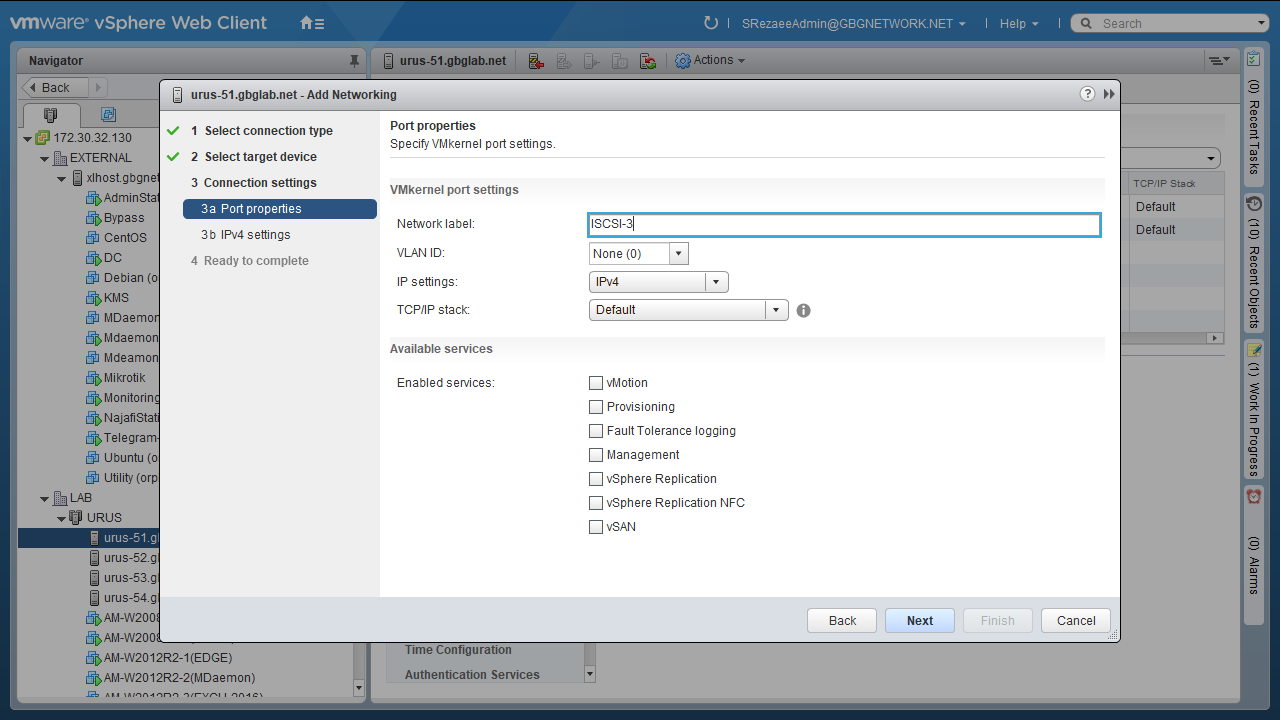Open the vSphere Web Client home menu icon

point(312,23)
